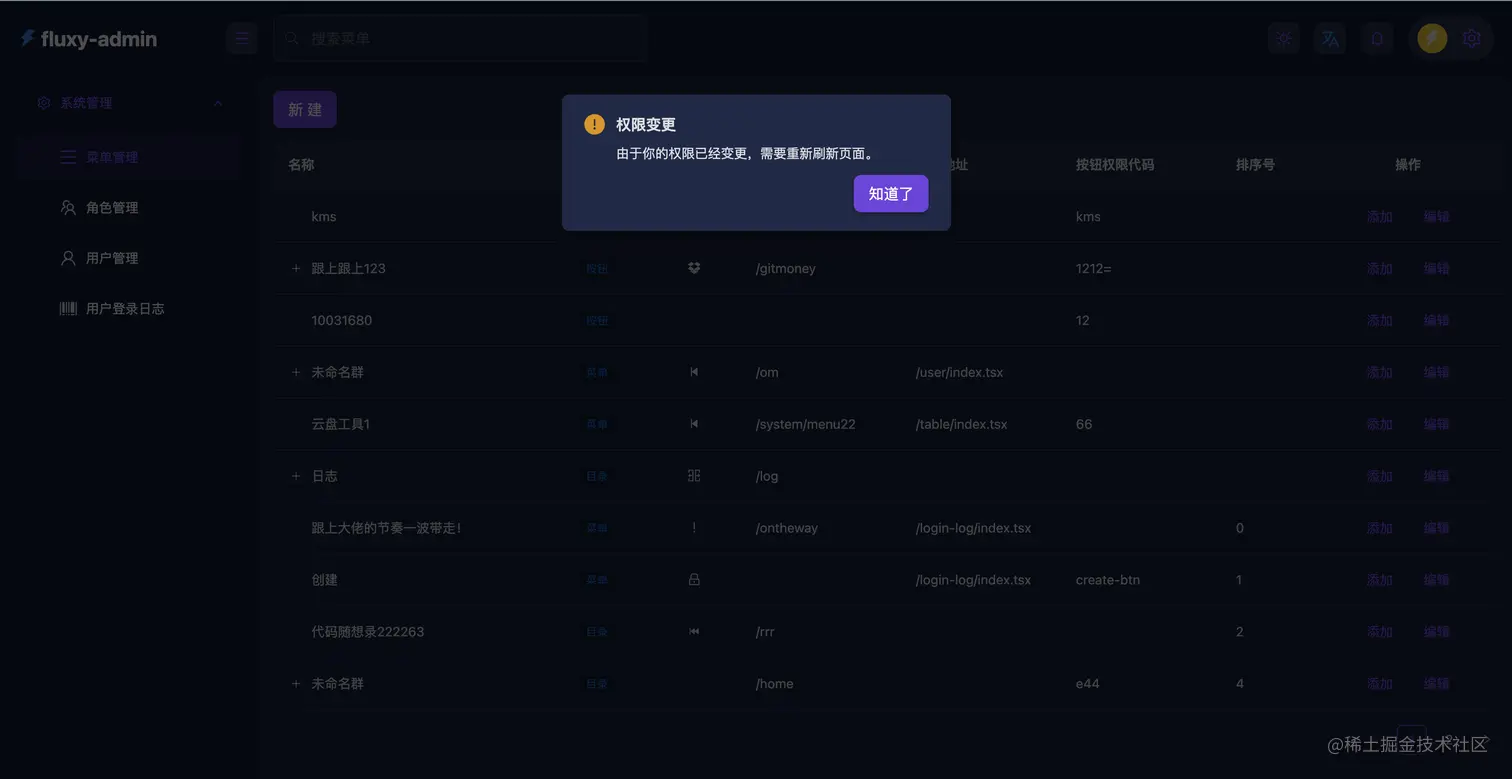This screenshot has height=779, width=1512.
Task: Click the barcode icon beside 用户登录日志
Action: tap(68, 309)
